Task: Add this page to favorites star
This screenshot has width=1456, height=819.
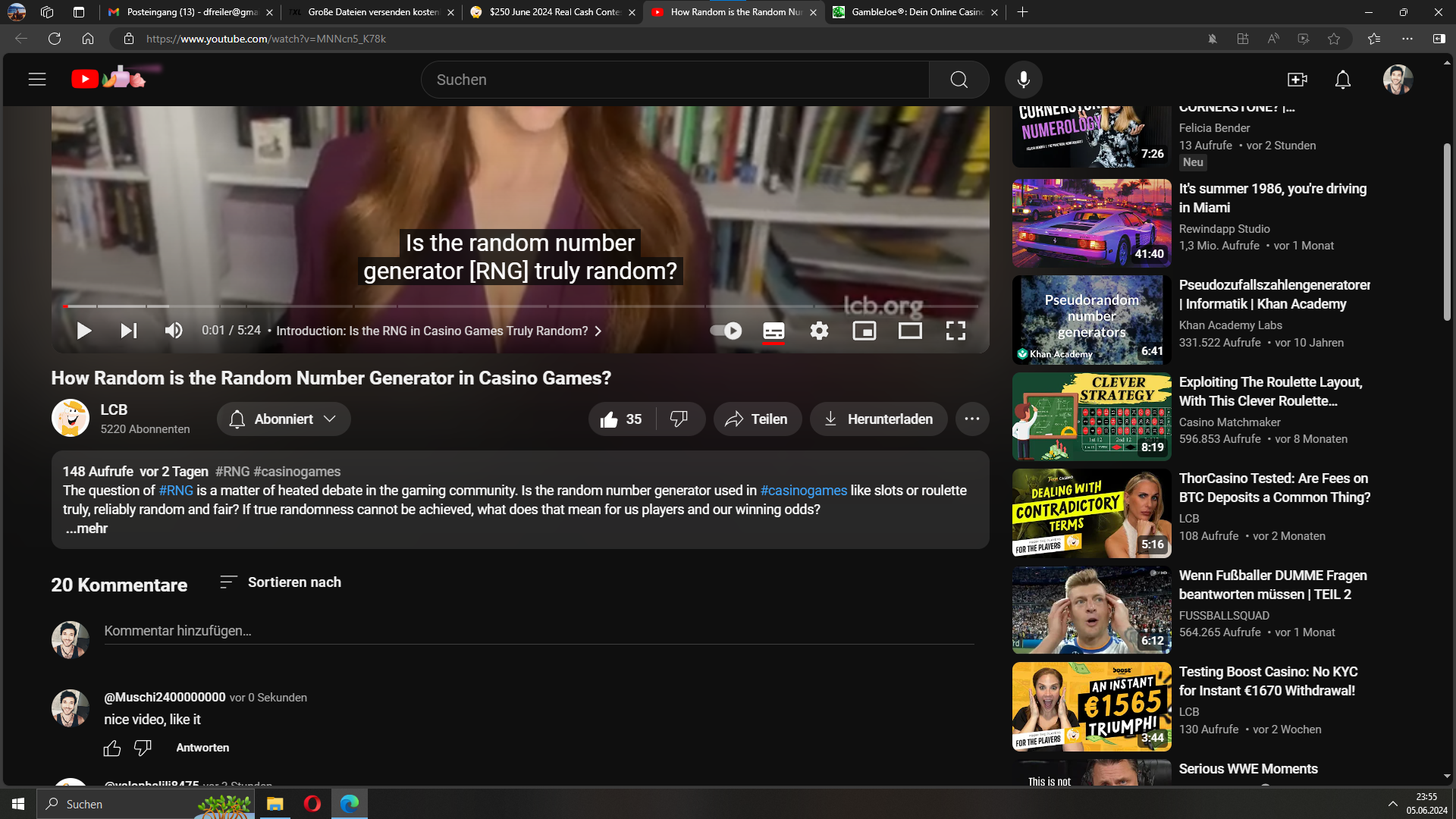Action: [x=1334, y=39]
